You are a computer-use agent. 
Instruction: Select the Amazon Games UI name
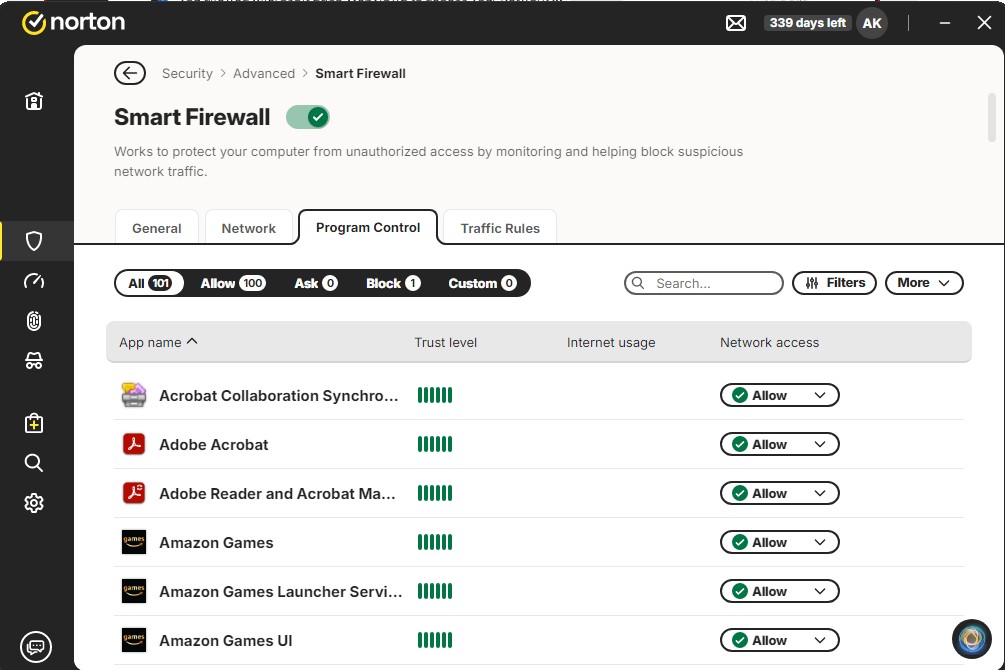pos(226,641)
